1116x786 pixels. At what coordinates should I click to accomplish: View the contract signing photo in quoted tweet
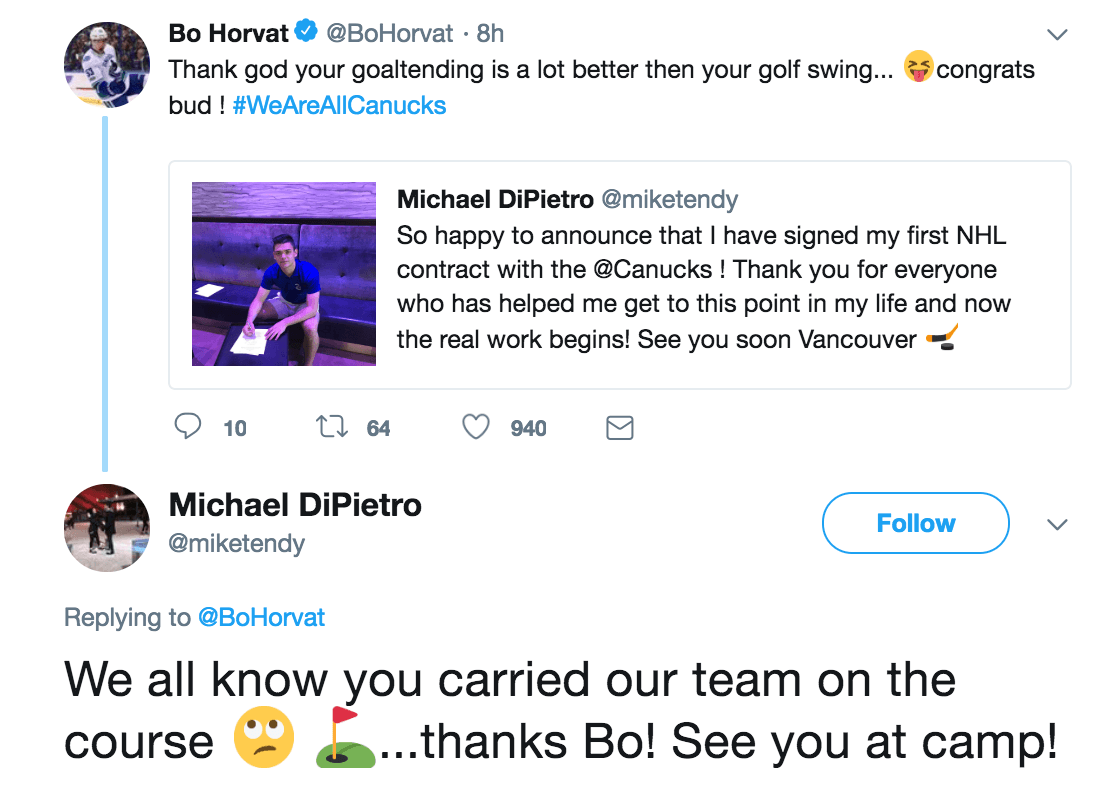(x=284, y=273)
